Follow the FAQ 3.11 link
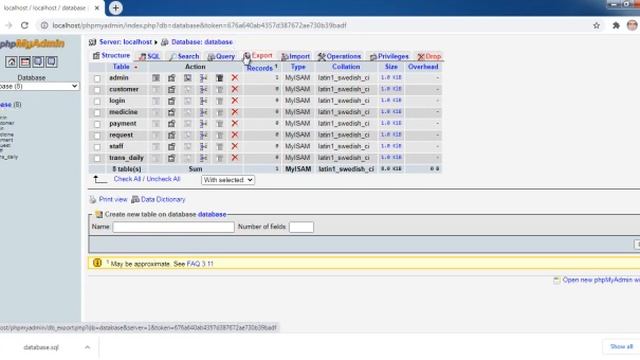640x360 pixels. pos(200,264)
